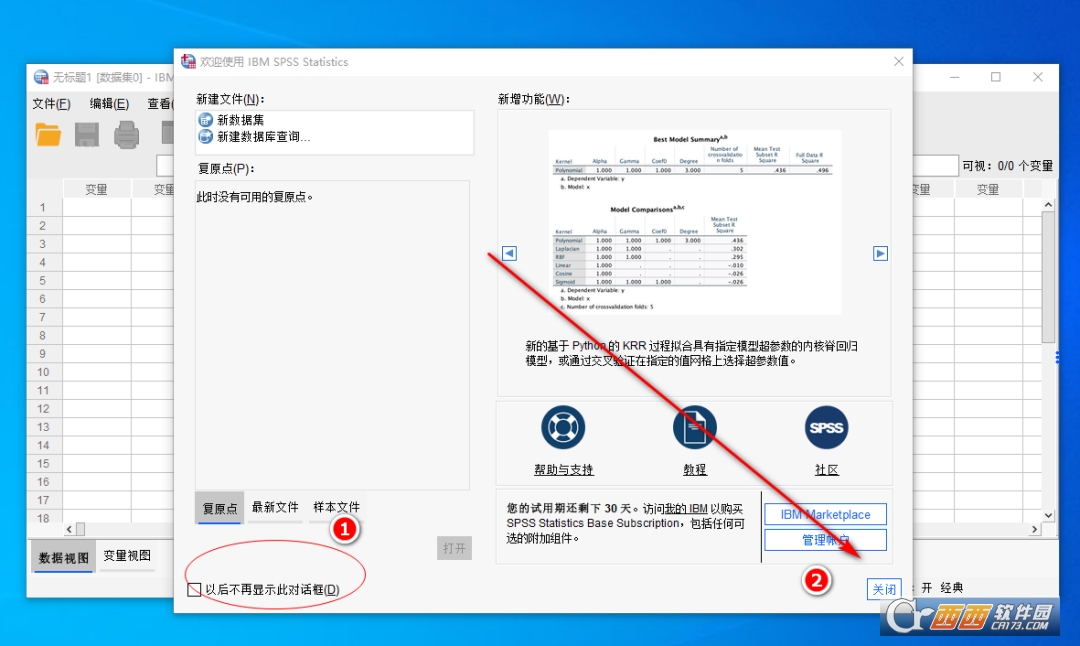Viewport: 1080px width, 646px height.
Task: Enable 以后不再显示此对话框 checkbox
Action: [x=194, y=590]
